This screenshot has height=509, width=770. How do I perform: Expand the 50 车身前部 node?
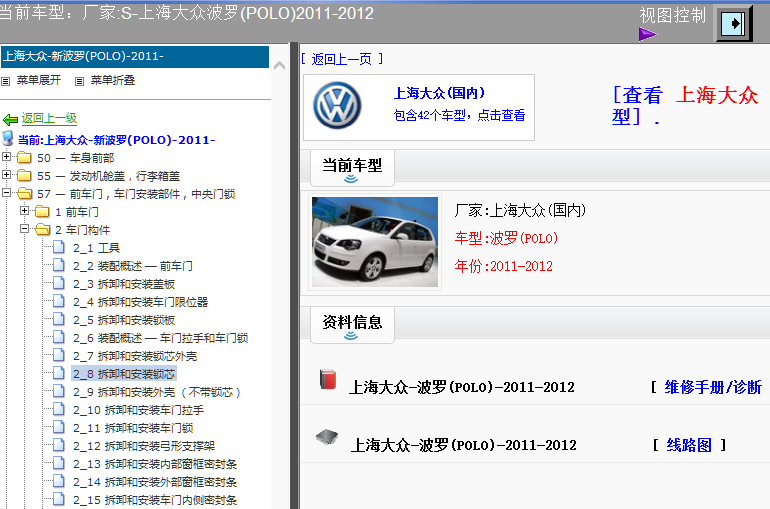coord(6,157)
